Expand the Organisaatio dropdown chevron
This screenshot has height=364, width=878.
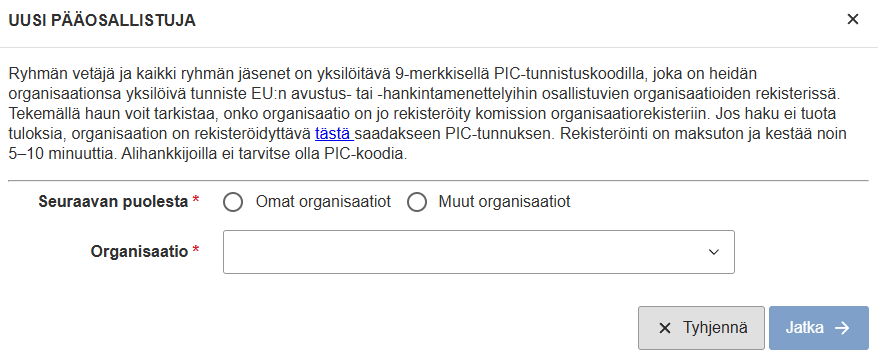pos(713,252)
